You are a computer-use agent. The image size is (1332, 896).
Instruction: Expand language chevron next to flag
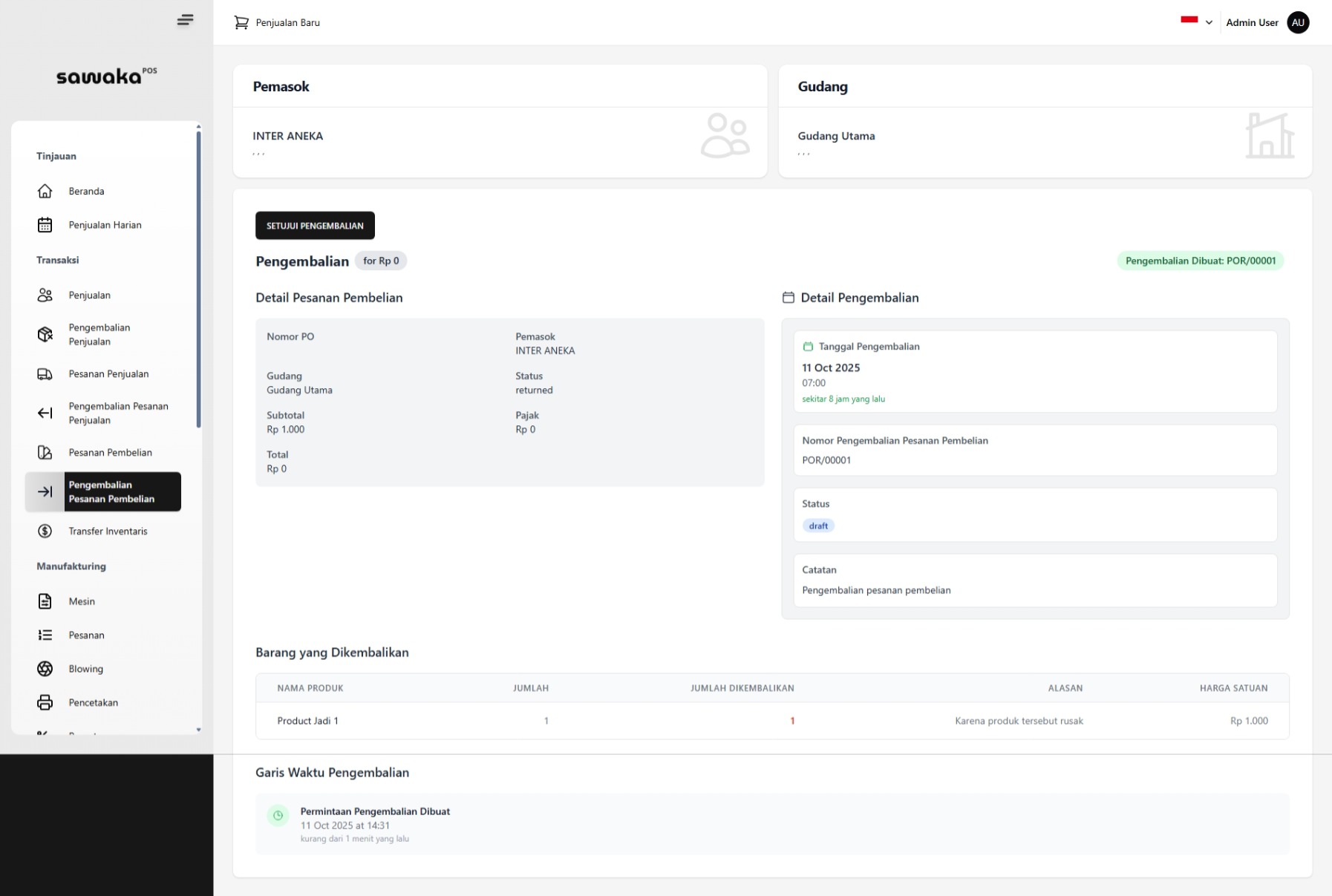tap(1209, 23)
